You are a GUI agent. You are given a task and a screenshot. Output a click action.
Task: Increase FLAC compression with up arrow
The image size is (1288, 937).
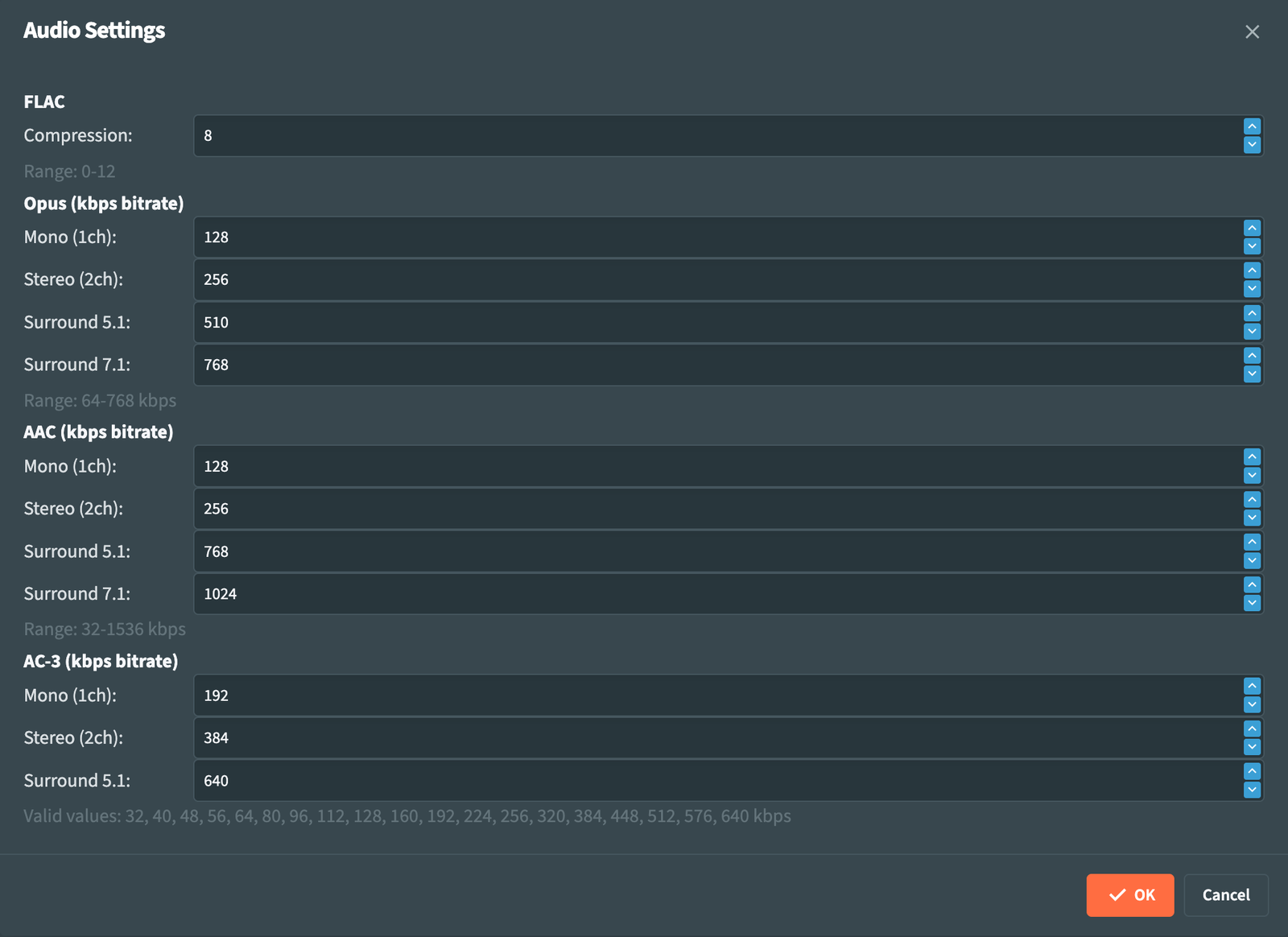(1252, 126)
